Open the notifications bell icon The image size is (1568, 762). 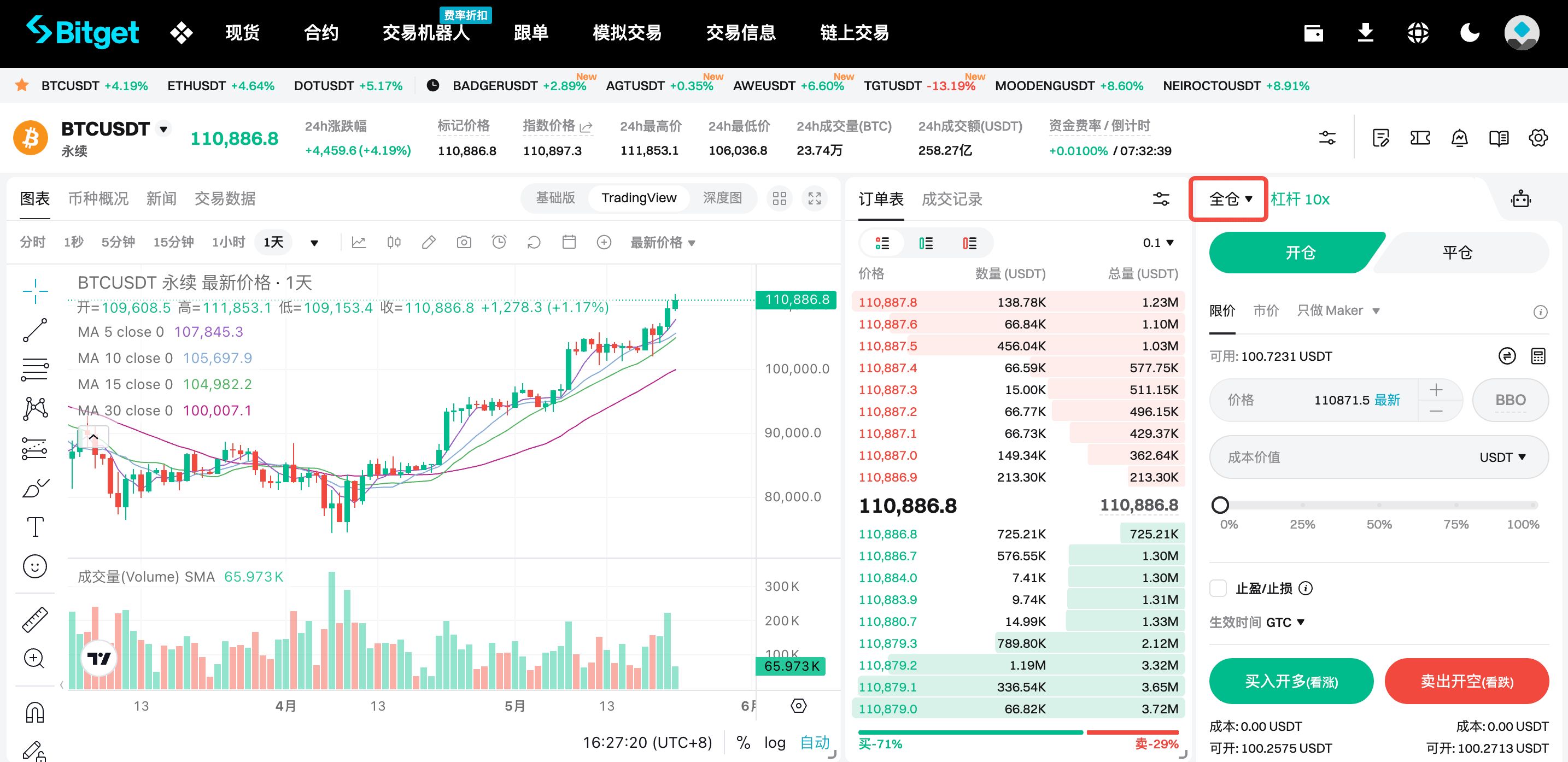1460,138
